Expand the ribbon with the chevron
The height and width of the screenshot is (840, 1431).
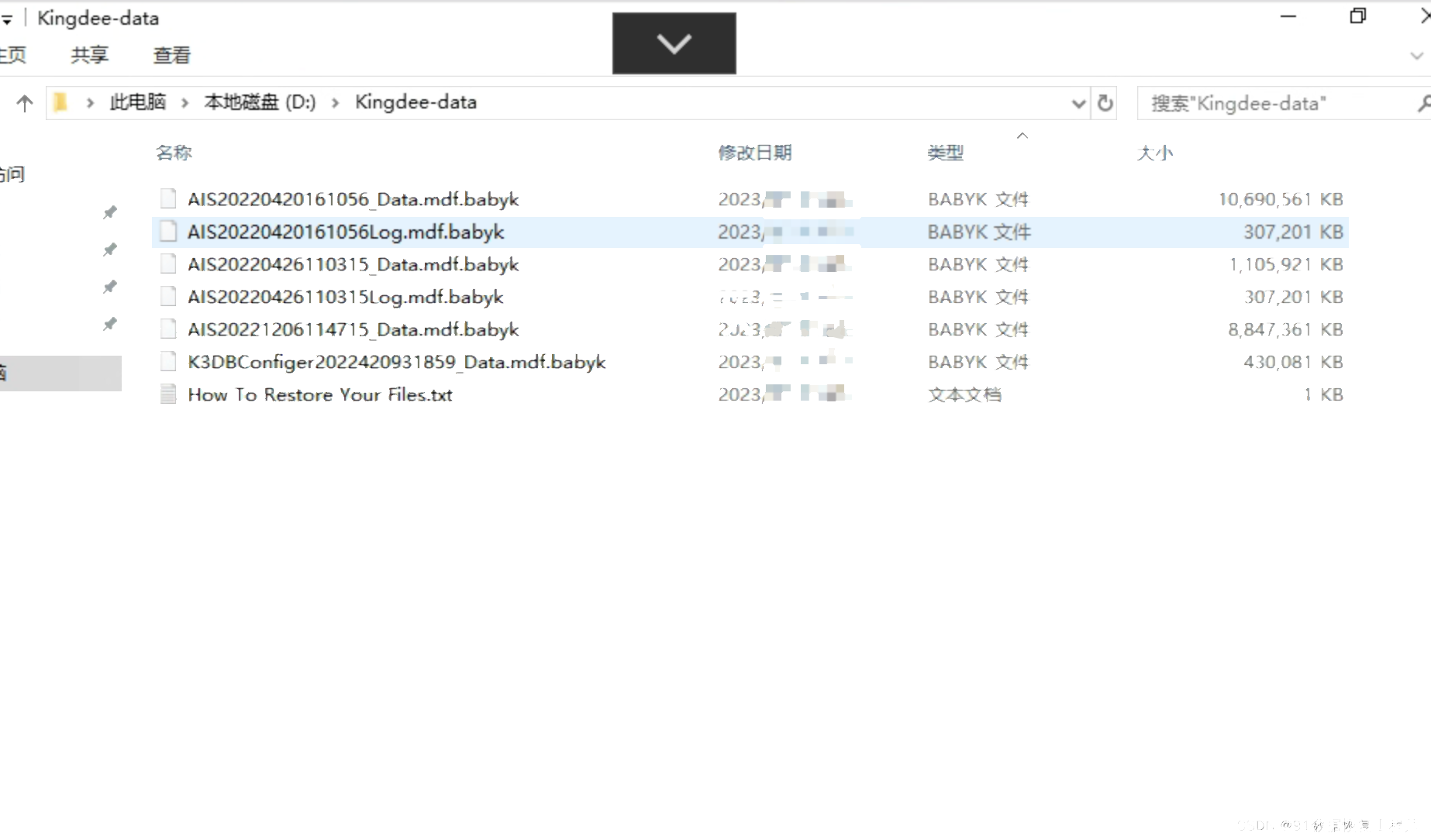[x=1415, y=56]
